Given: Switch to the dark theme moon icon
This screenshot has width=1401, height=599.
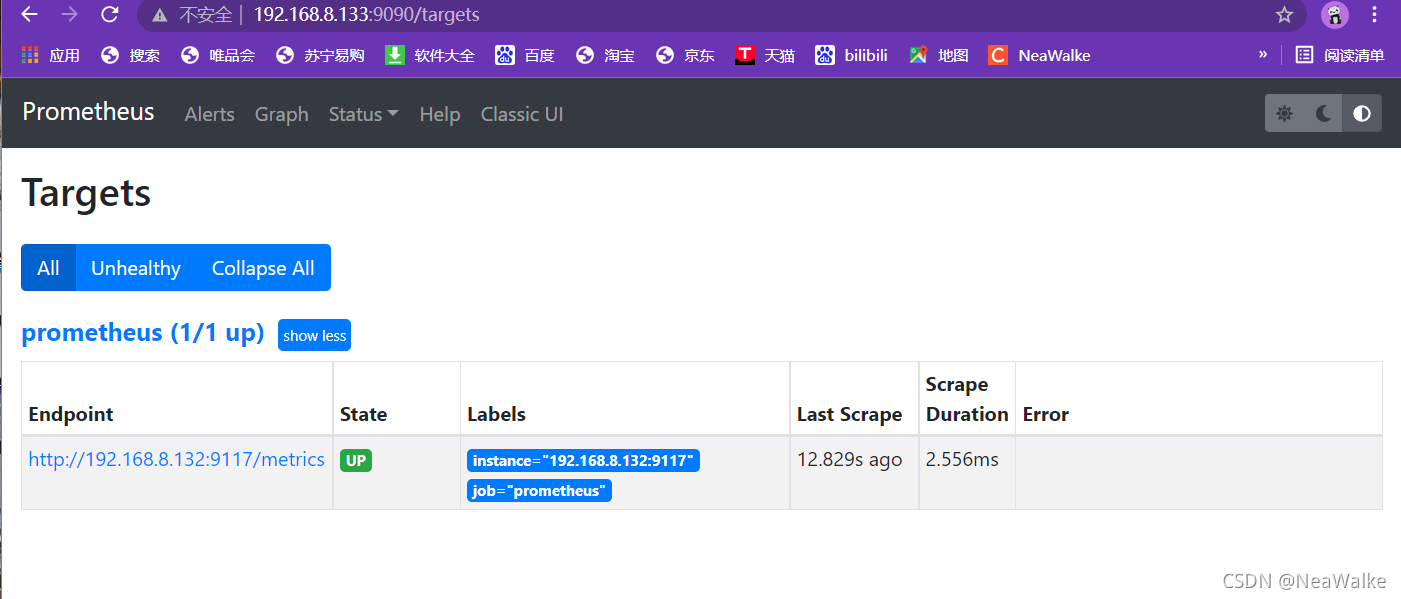Looking at the screenshot, I should coord(1323,113).
